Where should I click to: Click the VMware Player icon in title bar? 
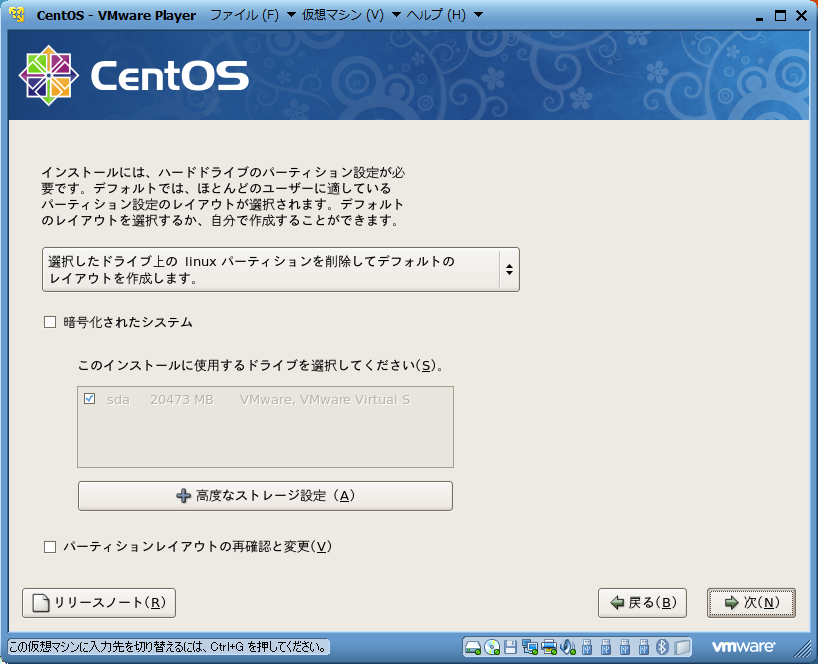[16, 15]
